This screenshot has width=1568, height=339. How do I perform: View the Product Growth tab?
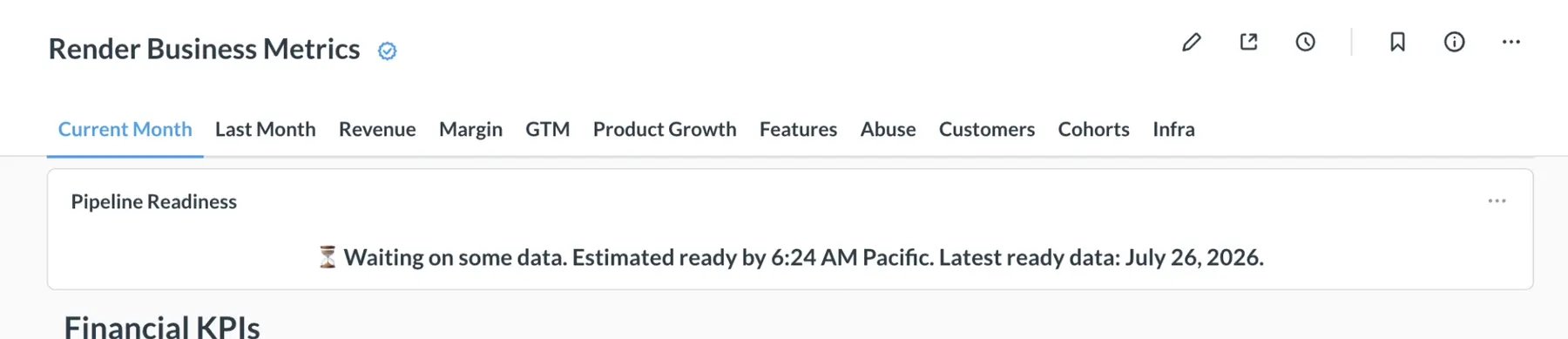[x=665, y=129]
